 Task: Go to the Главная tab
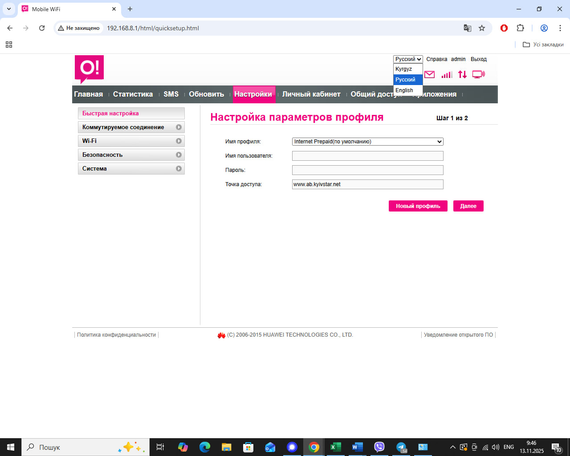88,94
